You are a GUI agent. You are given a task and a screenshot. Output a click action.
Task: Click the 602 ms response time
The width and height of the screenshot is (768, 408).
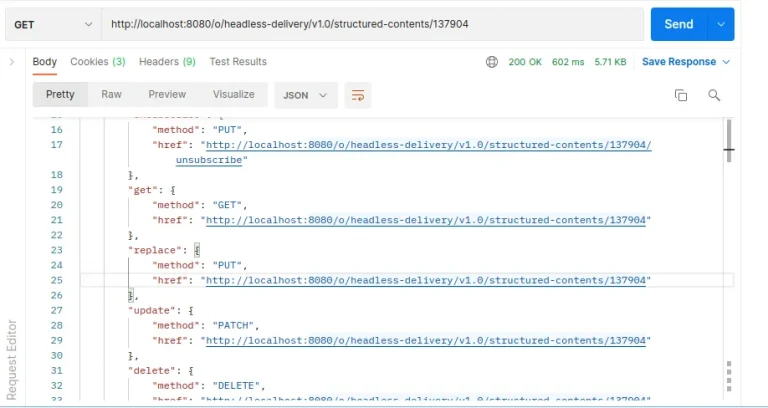pyautogui.click(x=568, y=62)
